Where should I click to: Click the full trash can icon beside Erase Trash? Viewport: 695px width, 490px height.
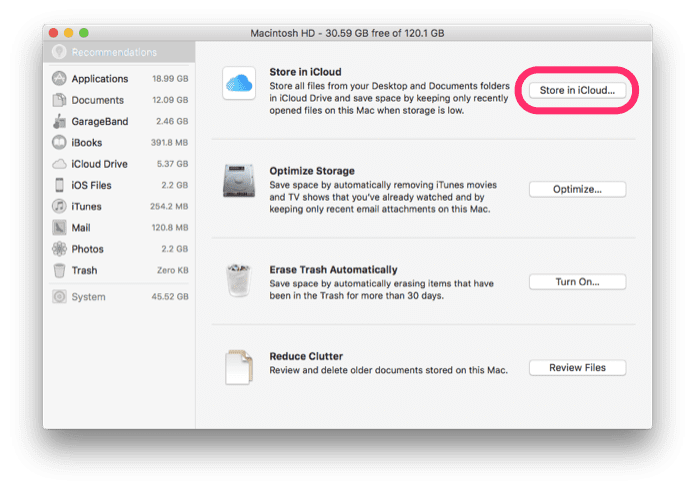pyautogui.click(x=238, y=280)
